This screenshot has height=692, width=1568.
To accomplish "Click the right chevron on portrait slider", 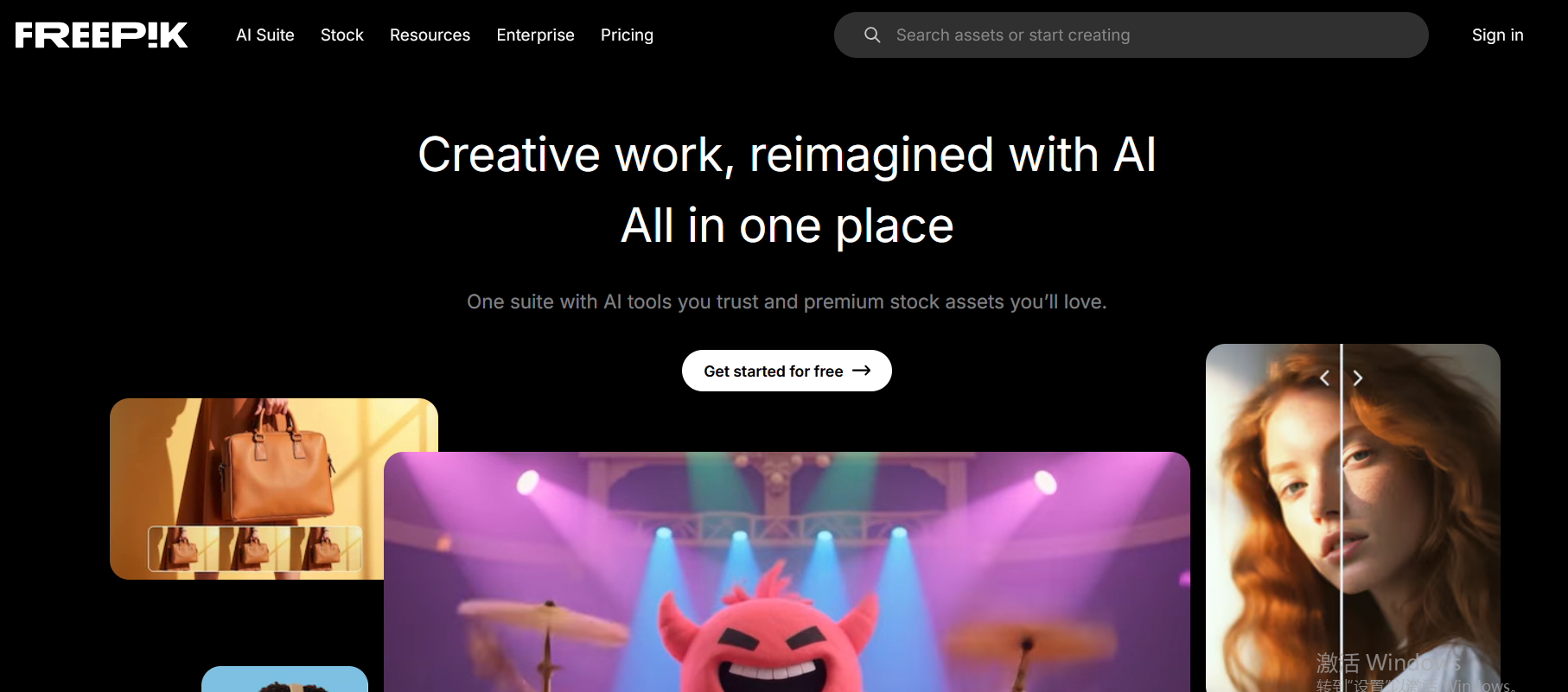I will [x=1358, y=378].
